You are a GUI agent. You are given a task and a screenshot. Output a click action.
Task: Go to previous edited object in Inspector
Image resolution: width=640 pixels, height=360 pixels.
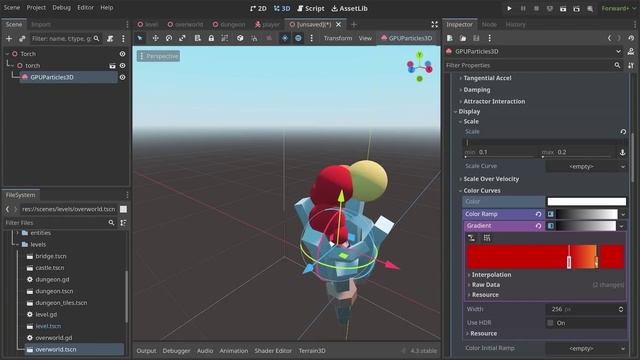click(x=609, y=38)
